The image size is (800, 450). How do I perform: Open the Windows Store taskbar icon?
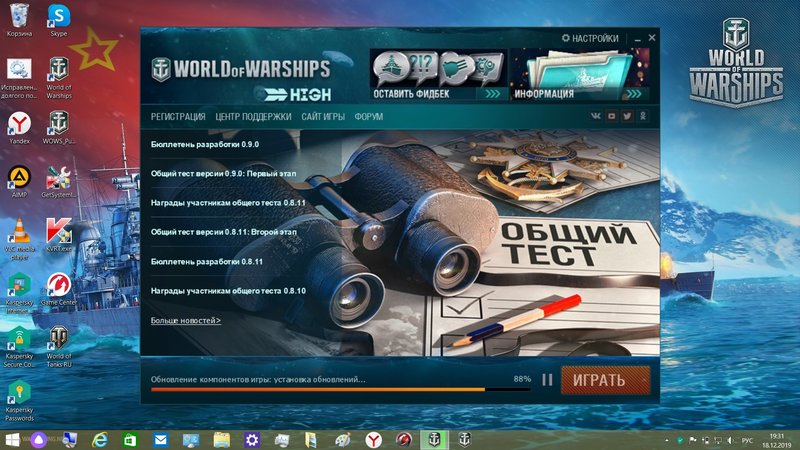click(x=130, y=440)
